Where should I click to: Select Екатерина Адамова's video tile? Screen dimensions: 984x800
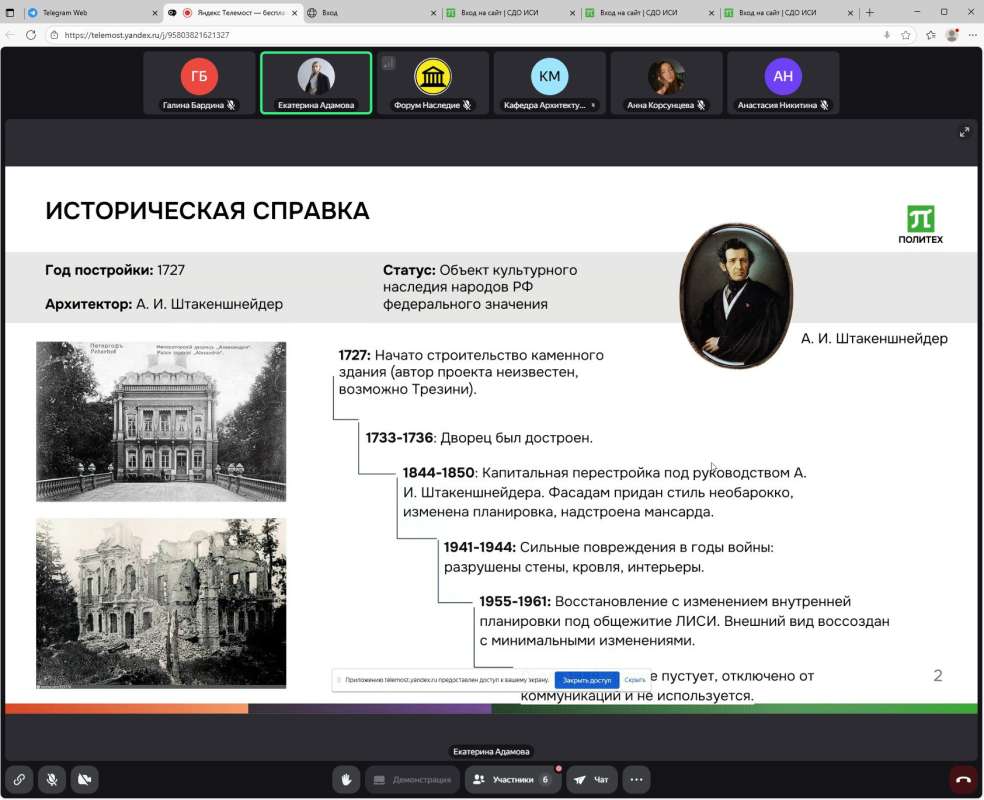pyautogui.click(x=316, y=83)
